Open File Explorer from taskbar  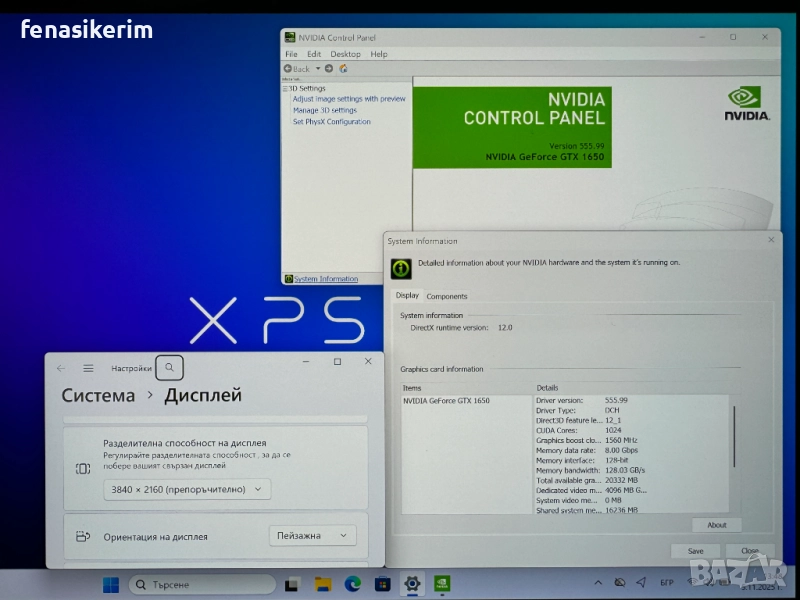323,584
